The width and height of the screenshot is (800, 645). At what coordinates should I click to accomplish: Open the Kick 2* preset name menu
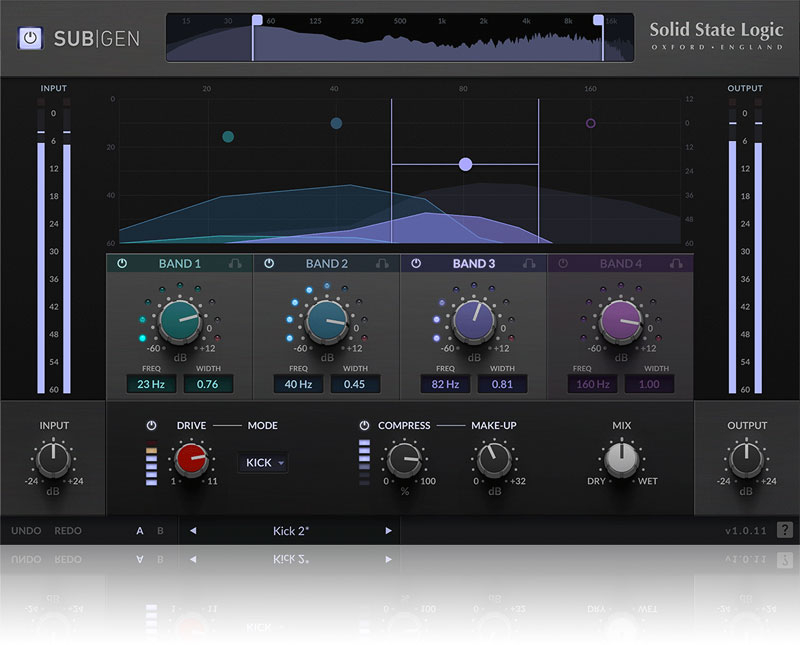[291, 531]
